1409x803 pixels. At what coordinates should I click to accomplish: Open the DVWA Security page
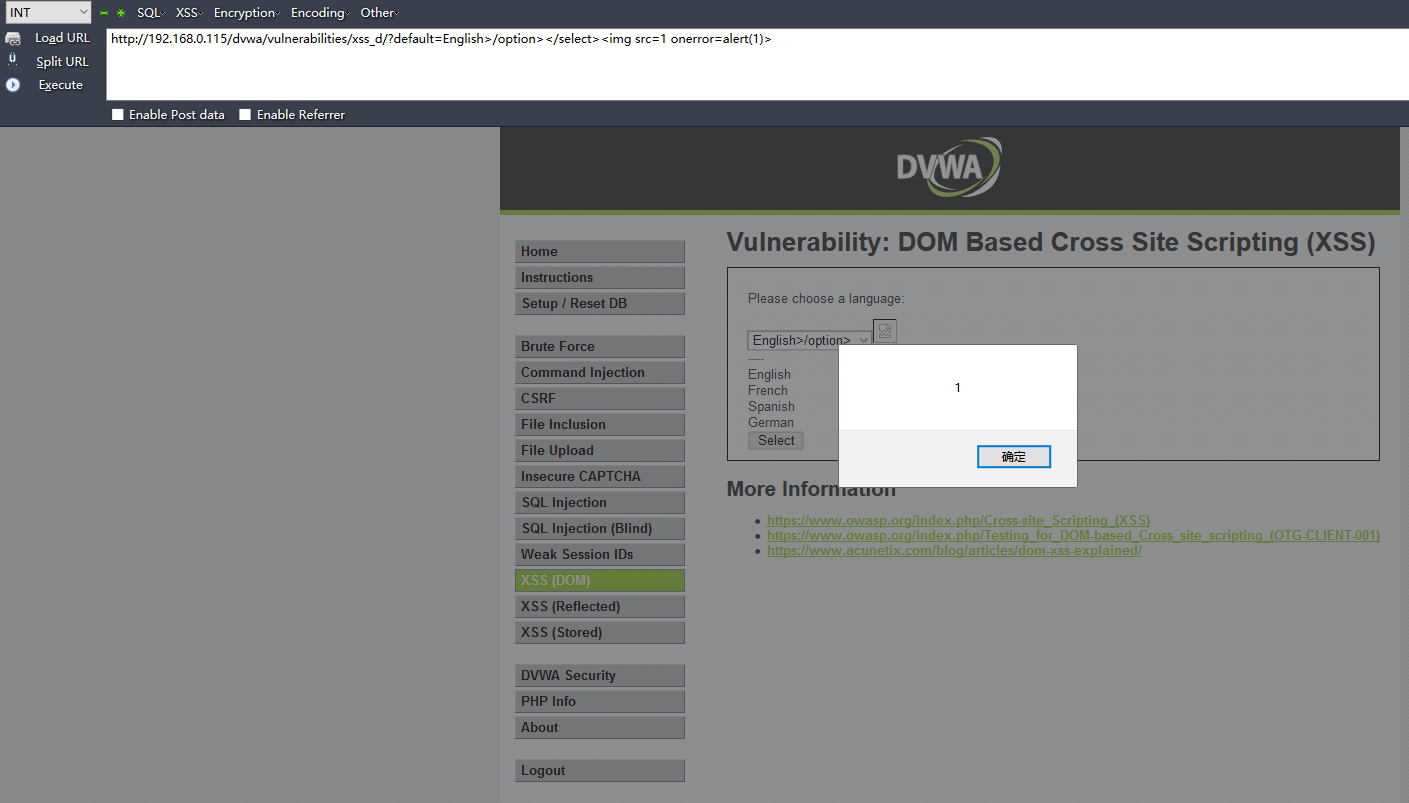point(568,675)
